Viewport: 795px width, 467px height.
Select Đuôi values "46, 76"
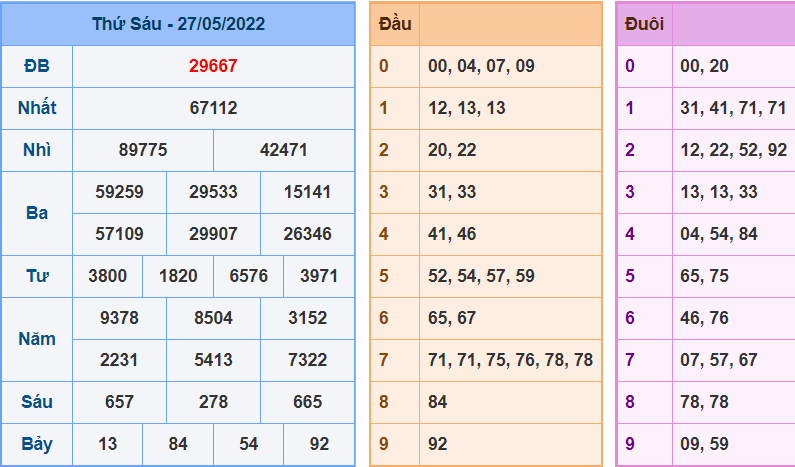[x=704, y=318]
